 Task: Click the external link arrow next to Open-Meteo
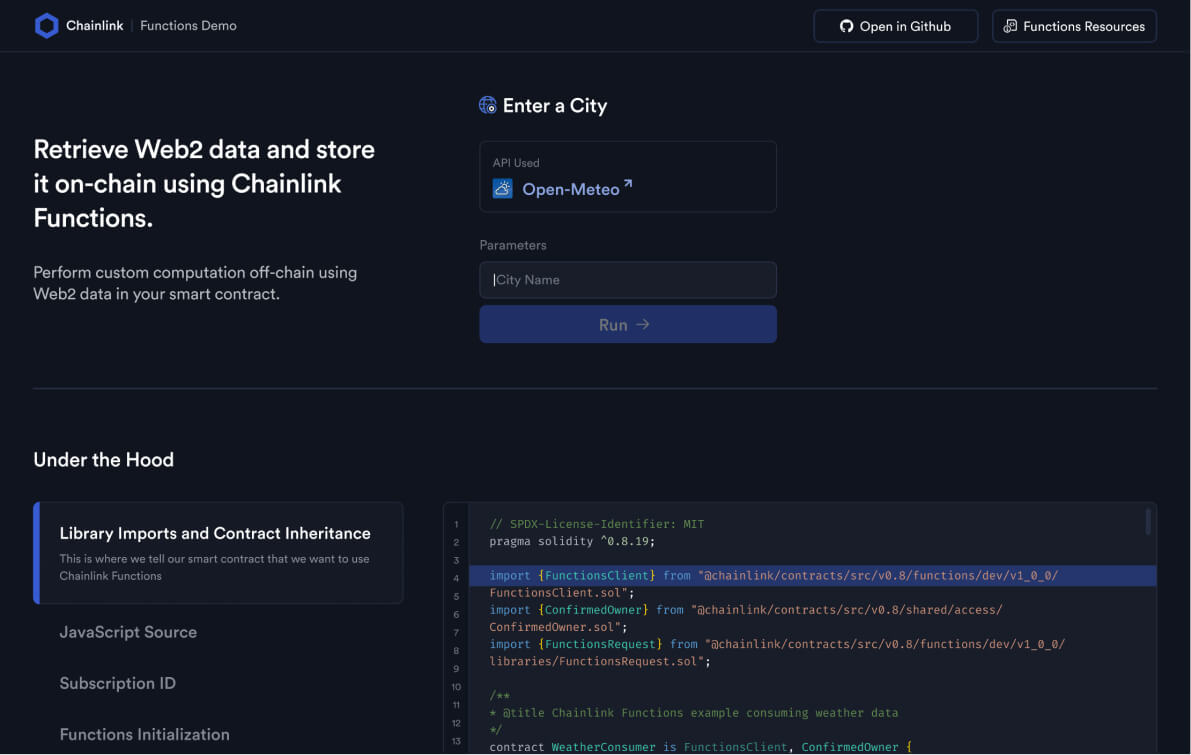(627, 184)
